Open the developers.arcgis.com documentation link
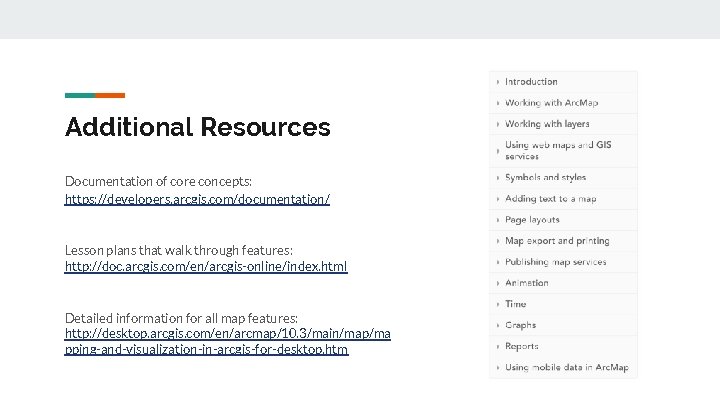Viewport: 720px width, 405px height. click(x=197, y=199)
